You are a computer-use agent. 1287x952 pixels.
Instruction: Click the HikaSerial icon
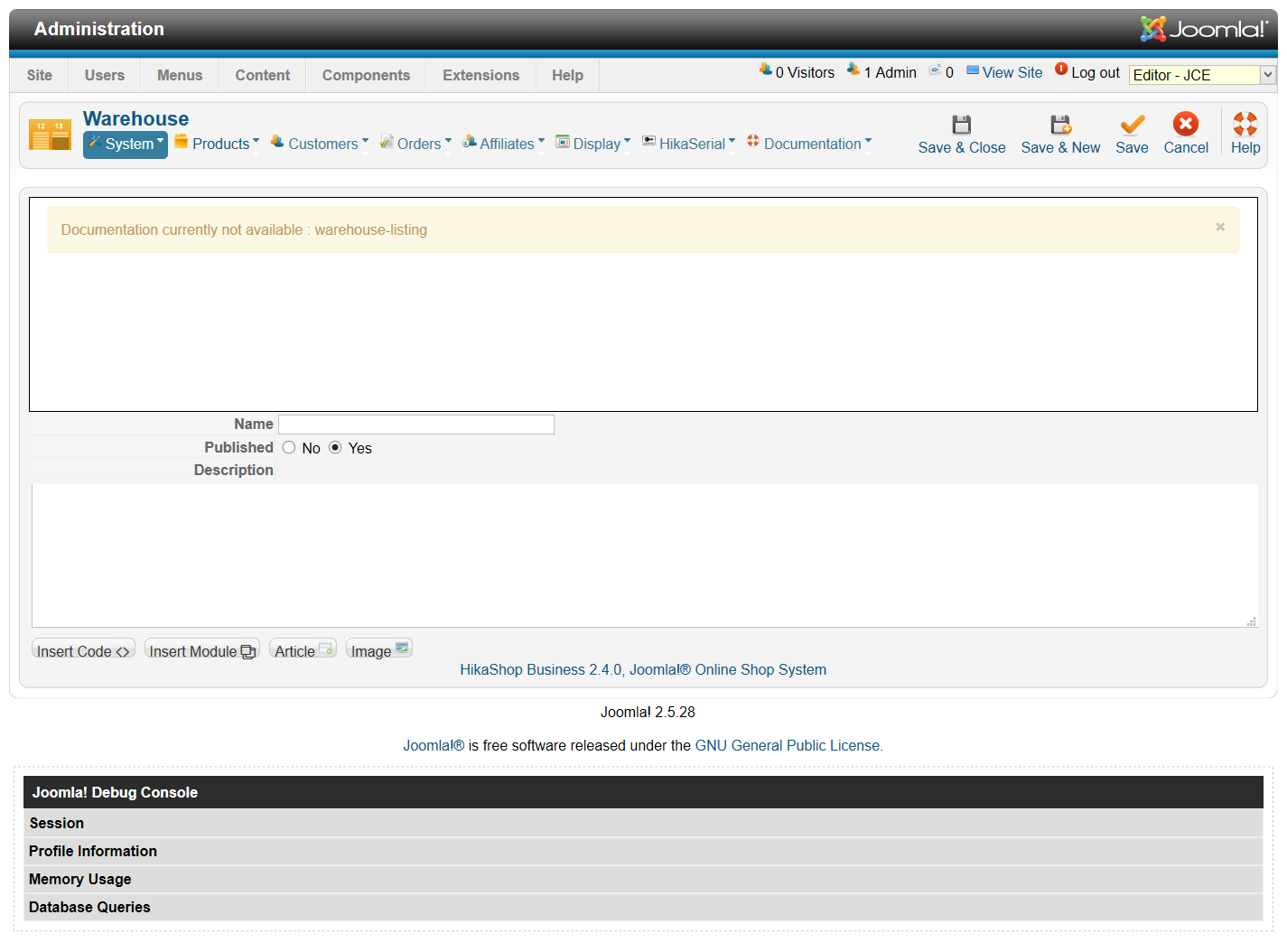[x=648, y=141]
